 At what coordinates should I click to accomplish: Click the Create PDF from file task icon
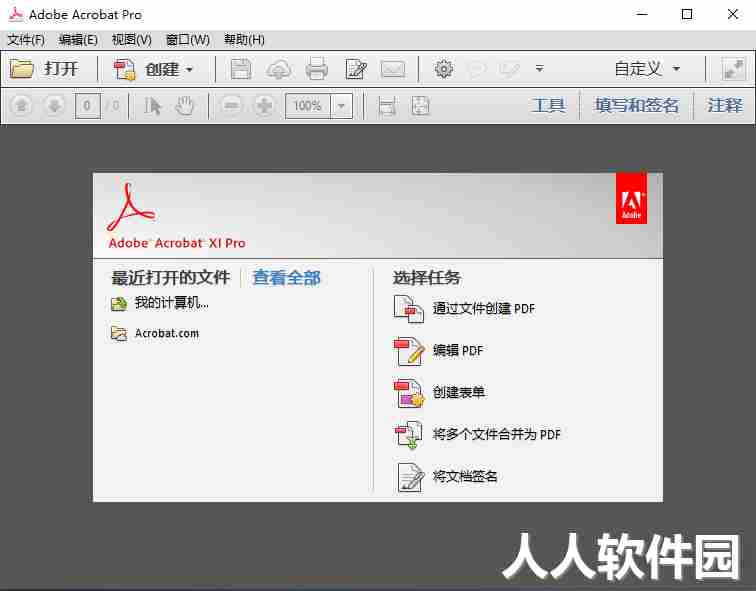[x=409, y=309]
